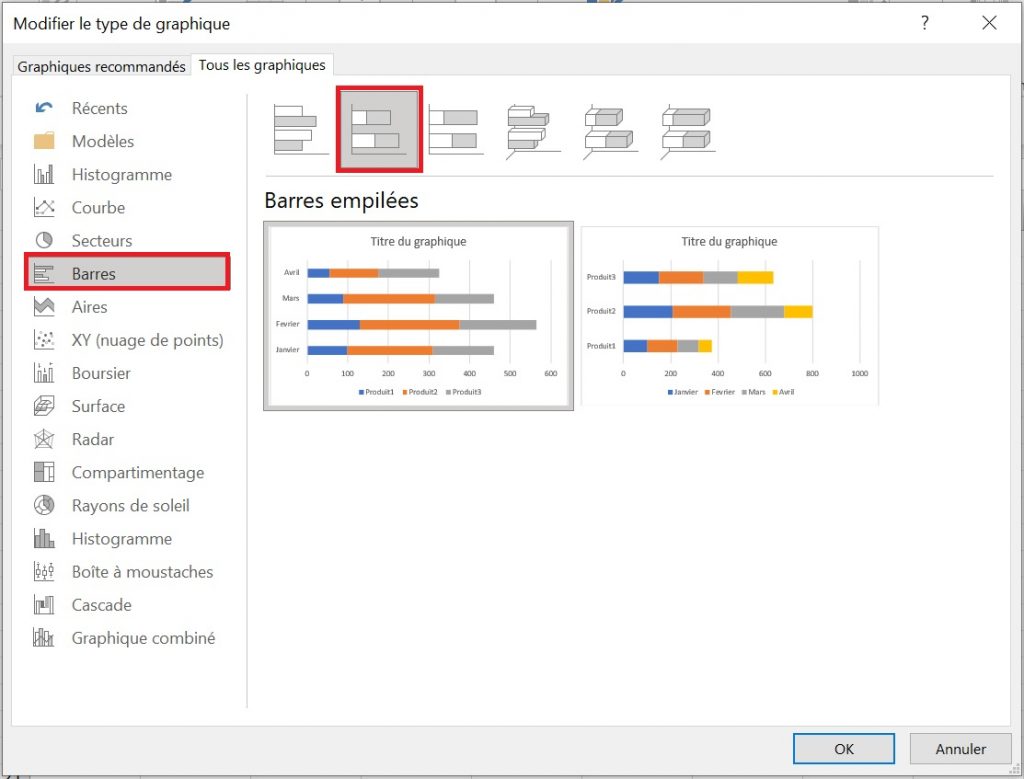Click the dialog help question mark

[x=923, y=22]
